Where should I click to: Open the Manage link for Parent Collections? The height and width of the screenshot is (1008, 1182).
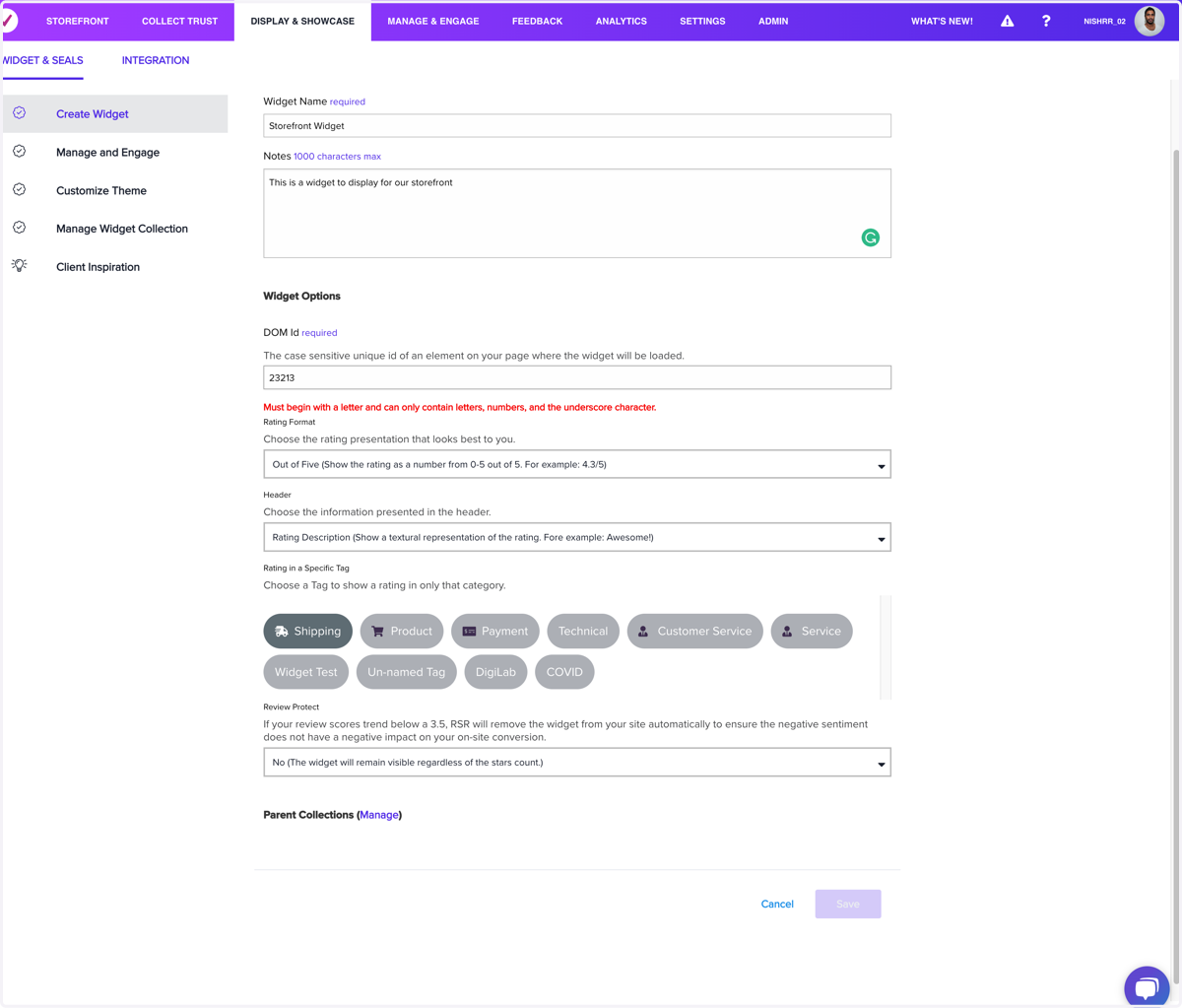pyautogui.click(x=379, y=815)
